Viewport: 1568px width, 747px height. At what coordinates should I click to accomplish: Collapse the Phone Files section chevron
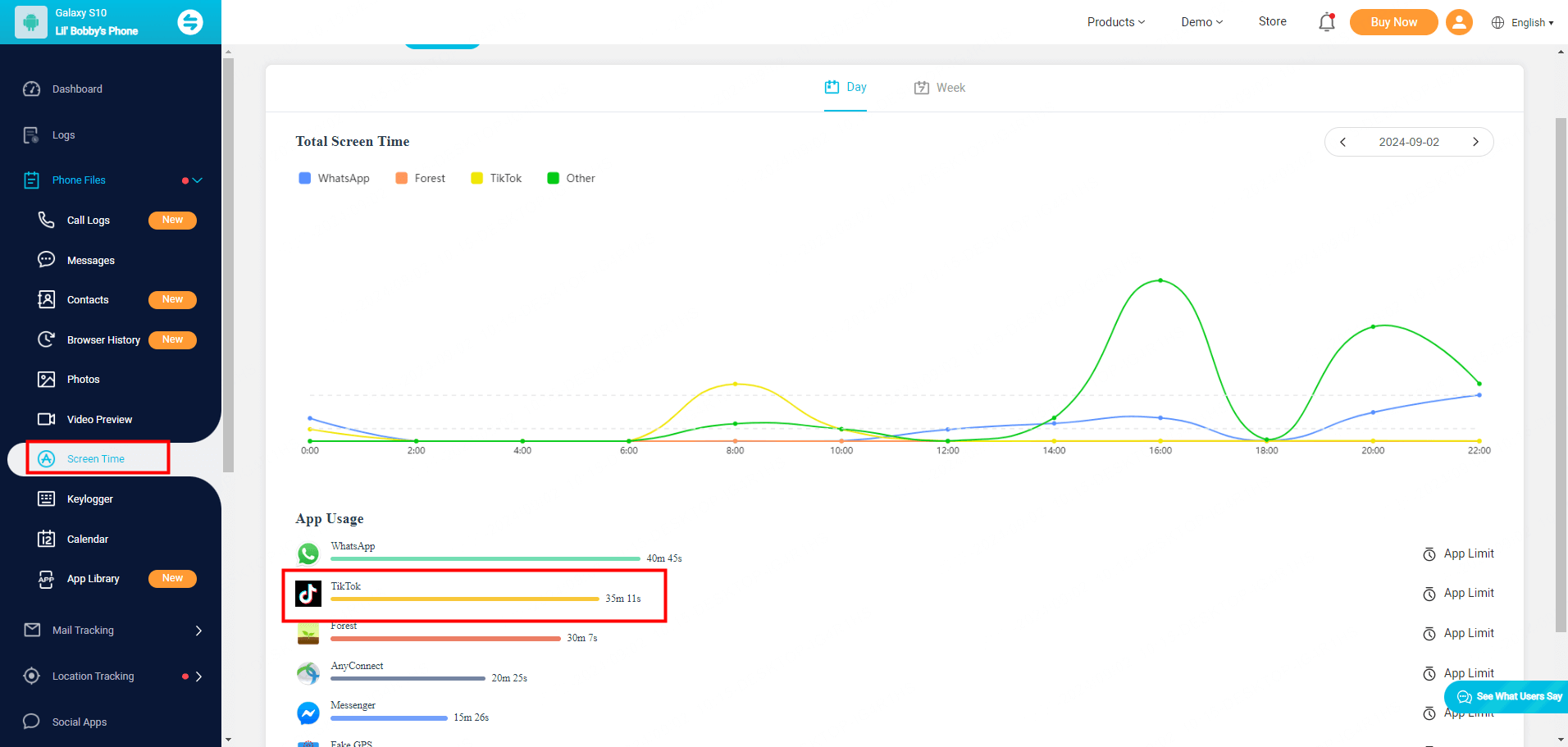click(x=198, y=180)
